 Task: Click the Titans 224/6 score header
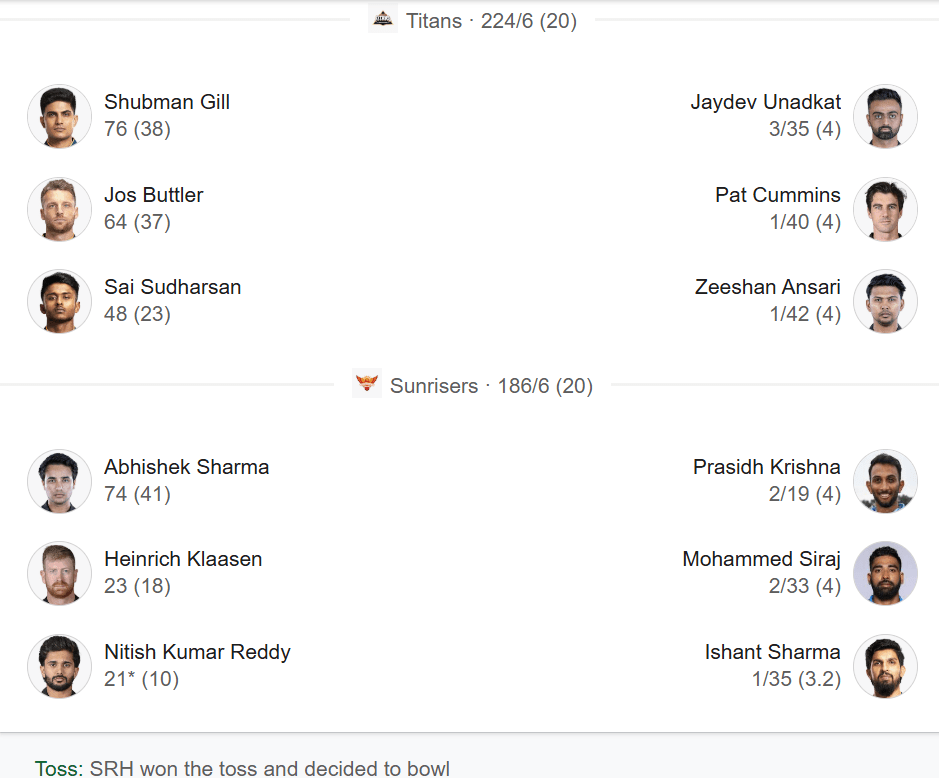[x=491, y=20]
